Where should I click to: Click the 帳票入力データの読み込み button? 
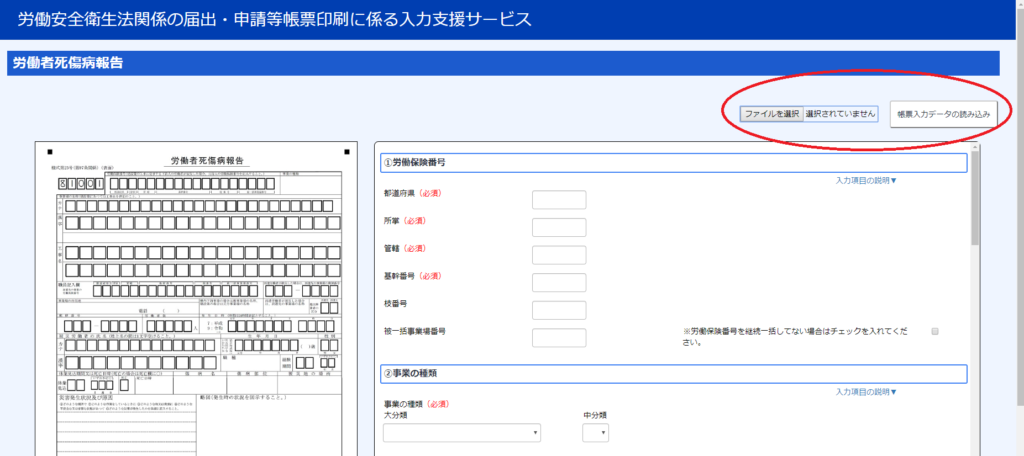943,114
